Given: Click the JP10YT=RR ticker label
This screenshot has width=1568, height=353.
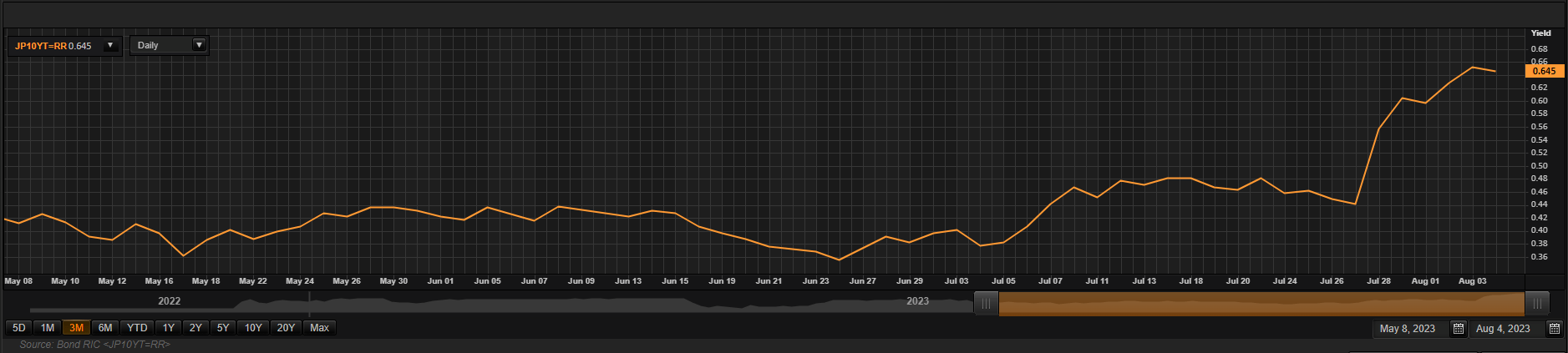Looking at the screenshot, I should point(41,46).
